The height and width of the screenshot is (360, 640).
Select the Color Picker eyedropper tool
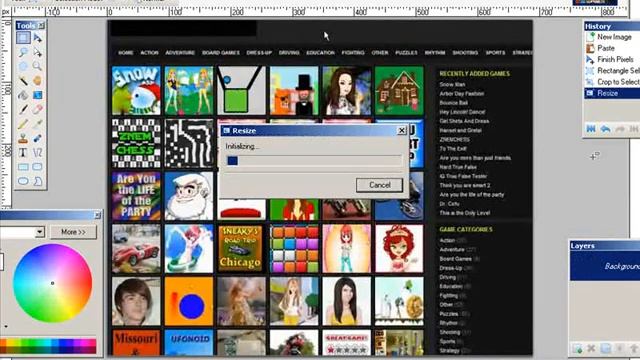pos(38,124)
